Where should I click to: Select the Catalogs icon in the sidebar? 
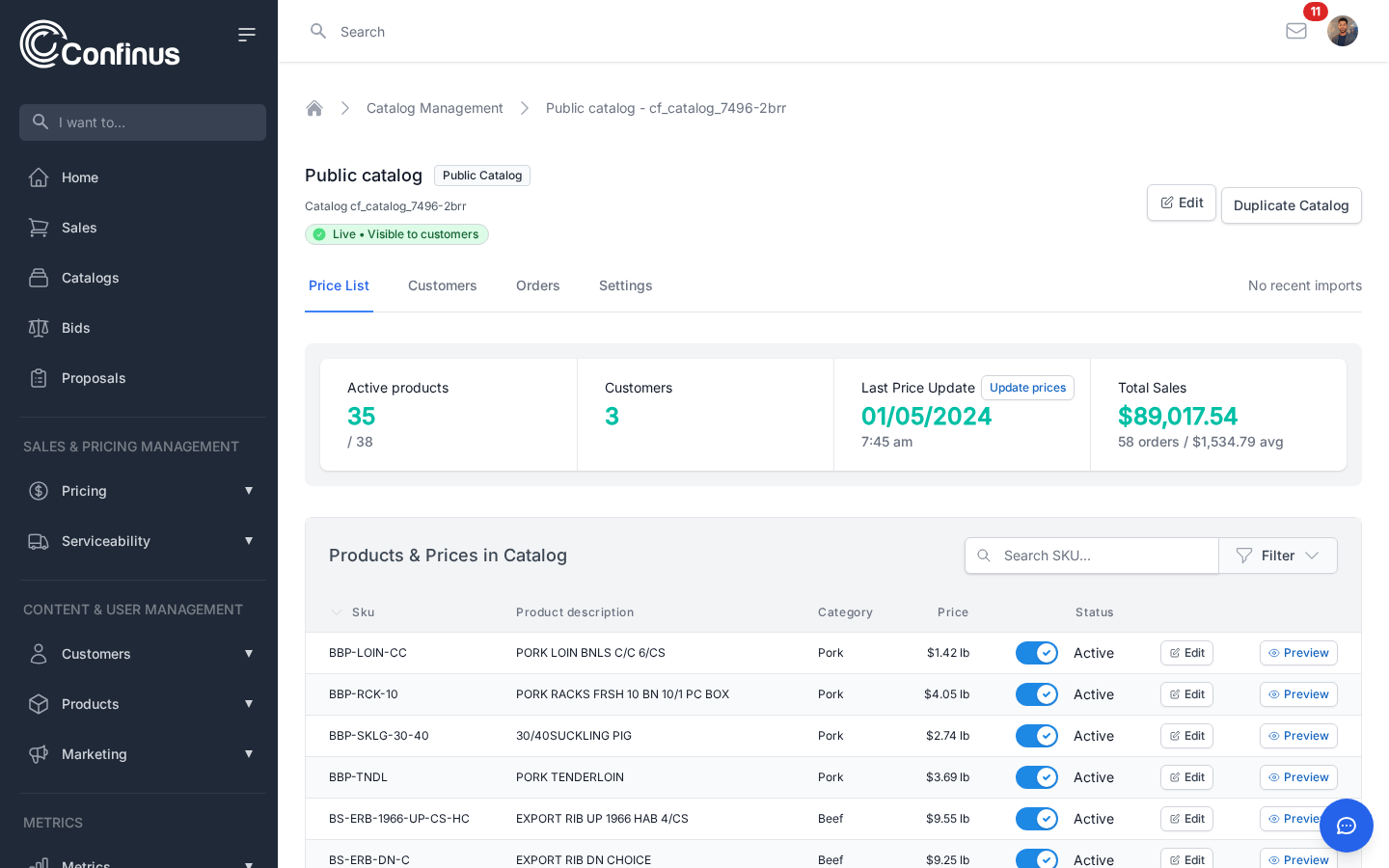pyautogui.click(x=39, y=278)
